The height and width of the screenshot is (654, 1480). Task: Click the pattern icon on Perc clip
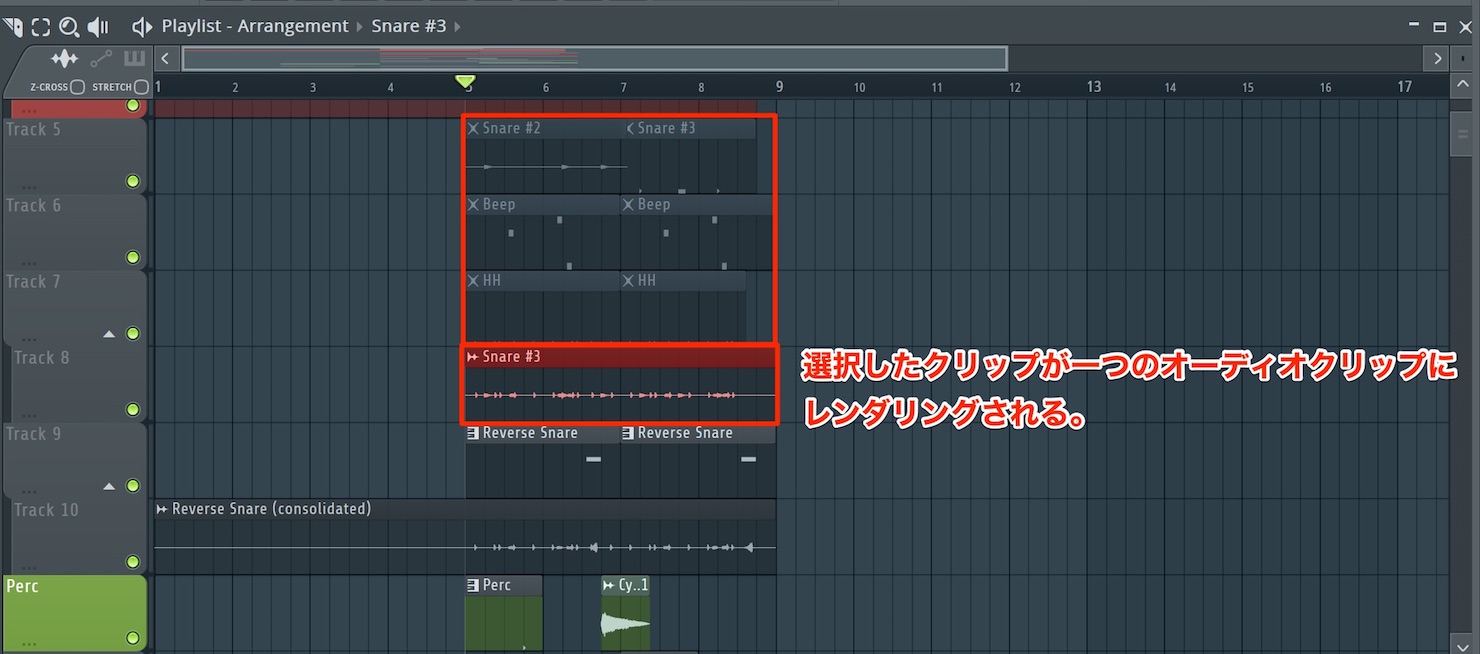tap(473, 585)
